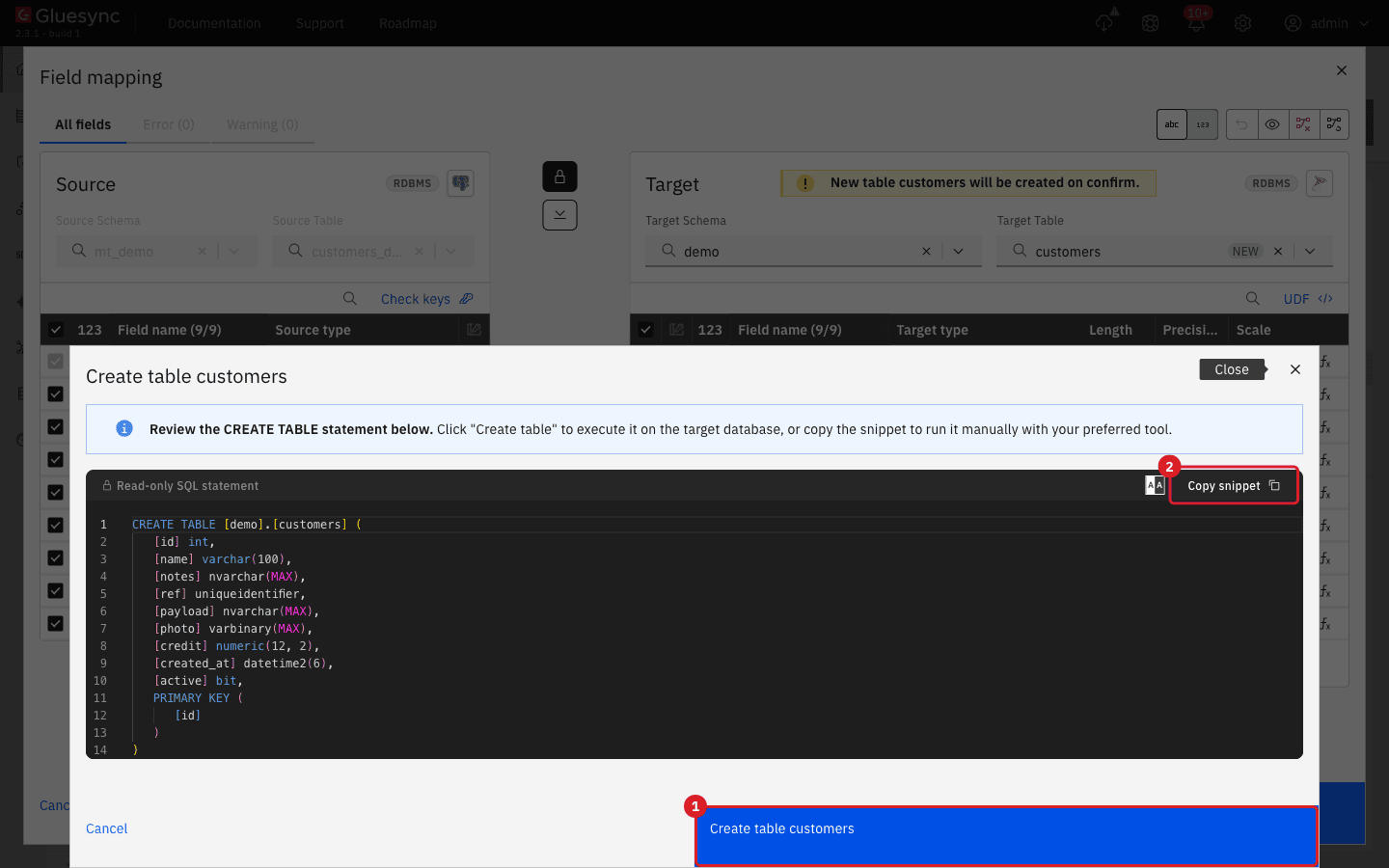Click the cloud download updates icon
Image resolution: width=1389 pixels, height=868 pixels.
pos(1104,22)
